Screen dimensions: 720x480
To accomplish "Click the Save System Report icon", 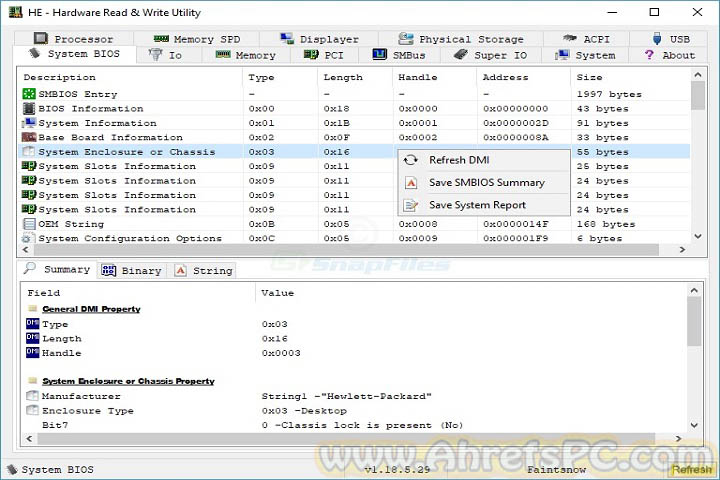I will 411,205.
